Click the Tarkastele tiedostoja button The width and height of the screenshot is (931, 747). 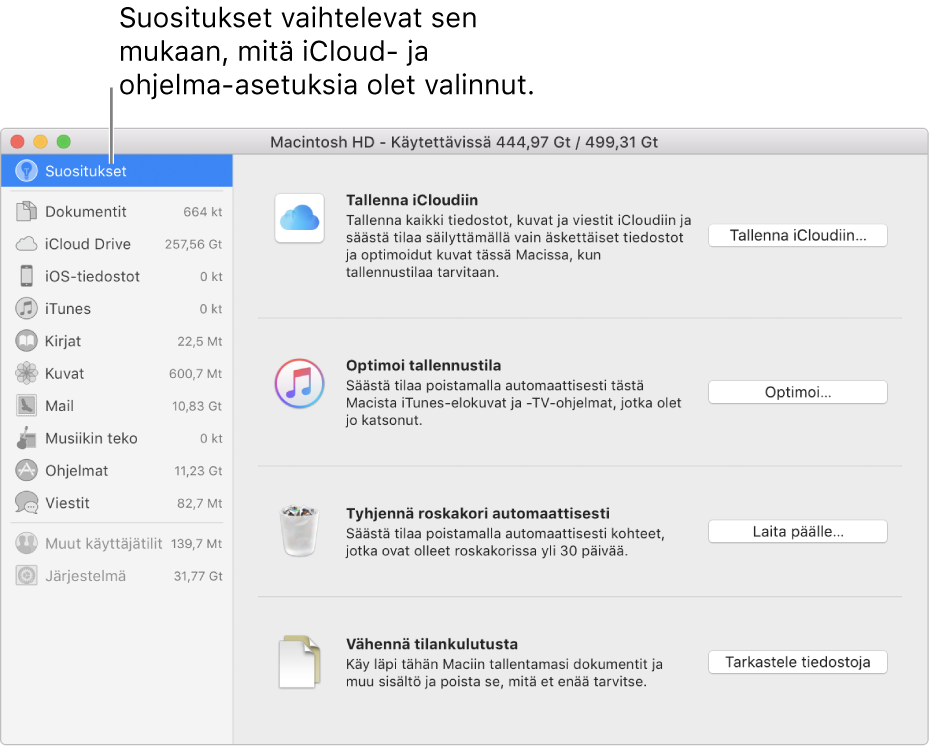[797, 662]
